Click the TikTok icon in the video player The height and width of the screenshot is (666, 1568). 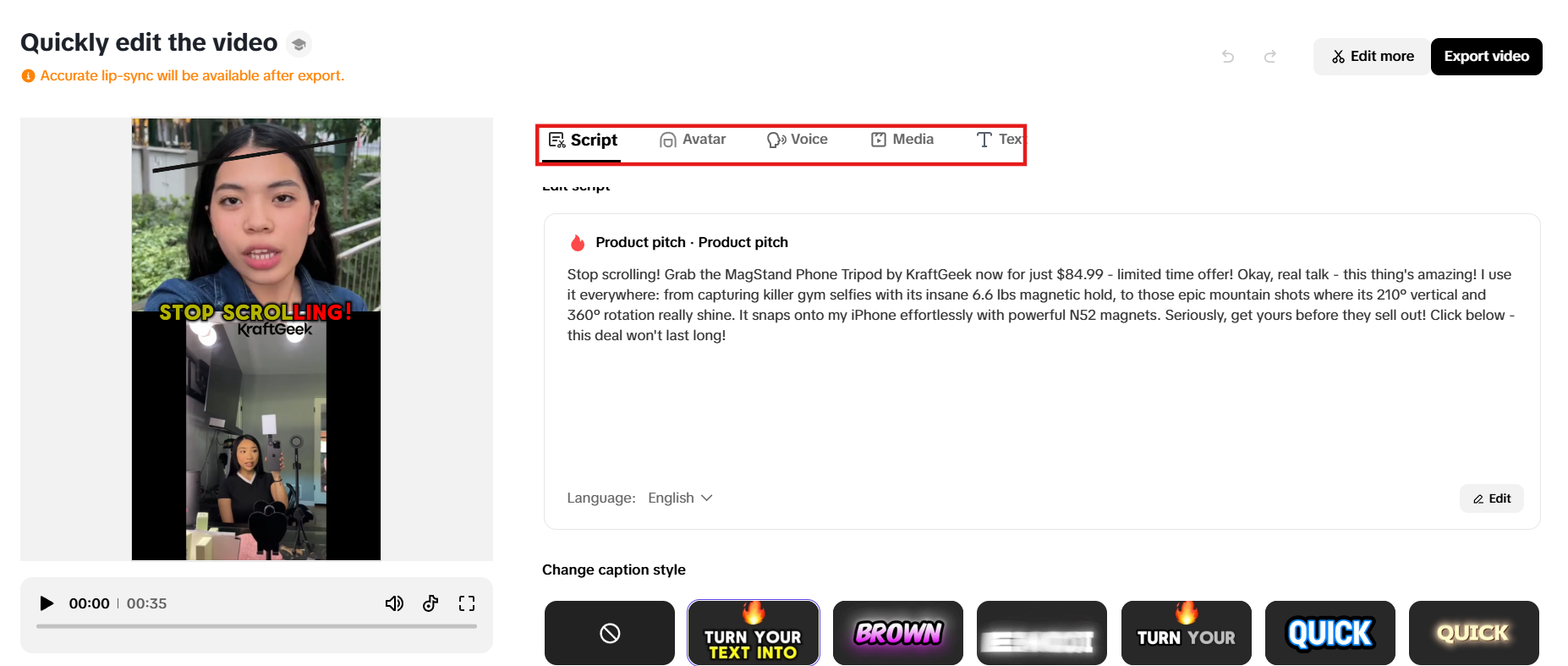430,603
